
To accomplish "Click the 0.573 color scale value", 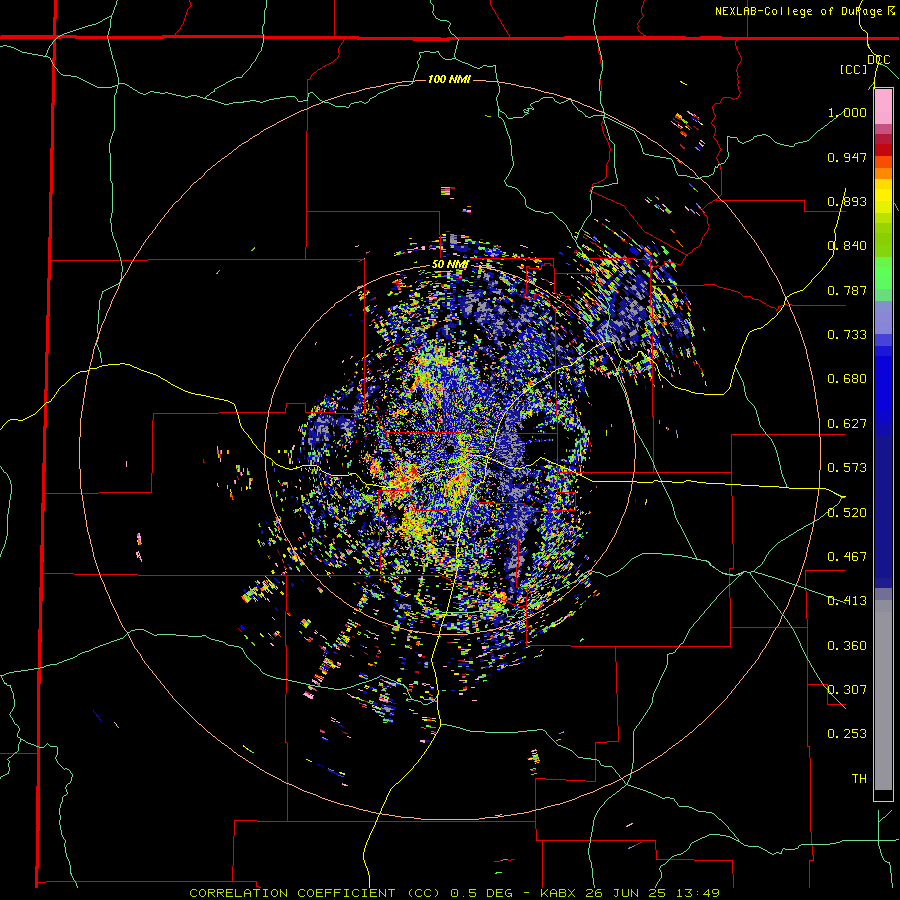I will [847, 468].
